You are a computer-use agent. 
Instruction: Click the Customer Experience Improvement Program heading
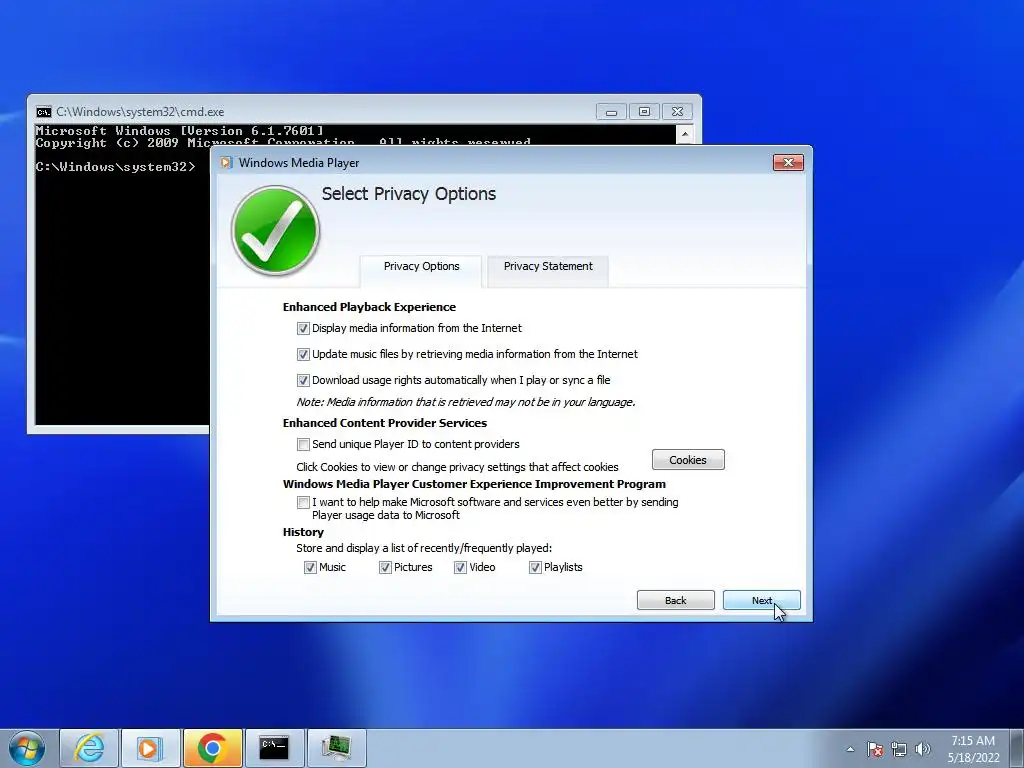click(x=474, y=484)
